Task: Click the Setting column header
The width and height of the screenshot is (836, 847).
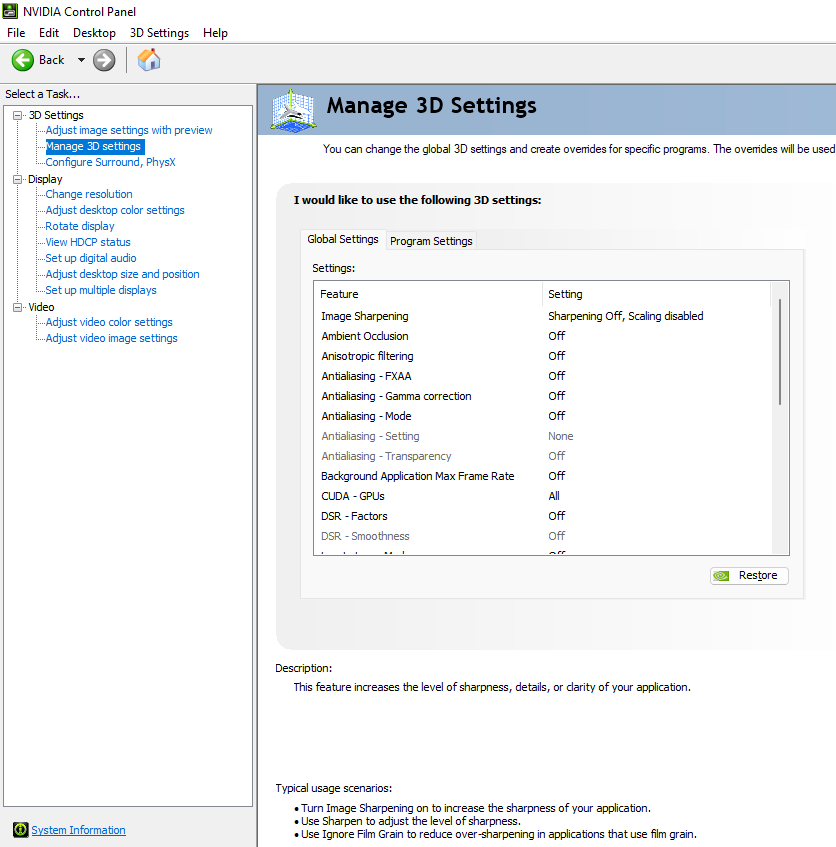Action: 656,294
